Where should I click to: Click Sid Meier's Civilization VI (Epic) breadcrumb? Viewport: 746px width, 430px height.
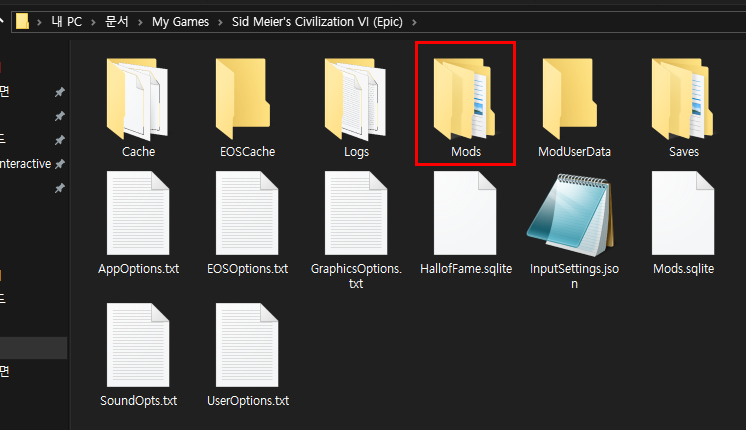(317, 22)
